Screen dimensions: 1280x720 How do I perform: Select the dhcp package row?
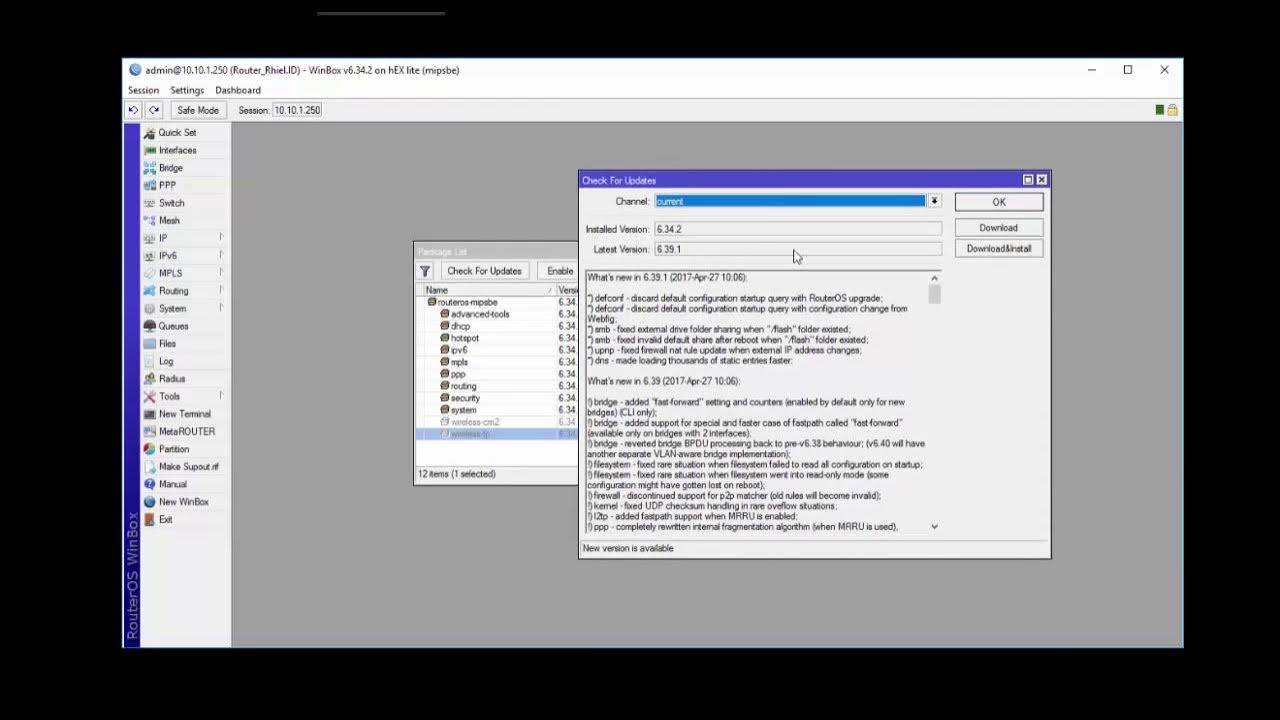pos(495,326)
